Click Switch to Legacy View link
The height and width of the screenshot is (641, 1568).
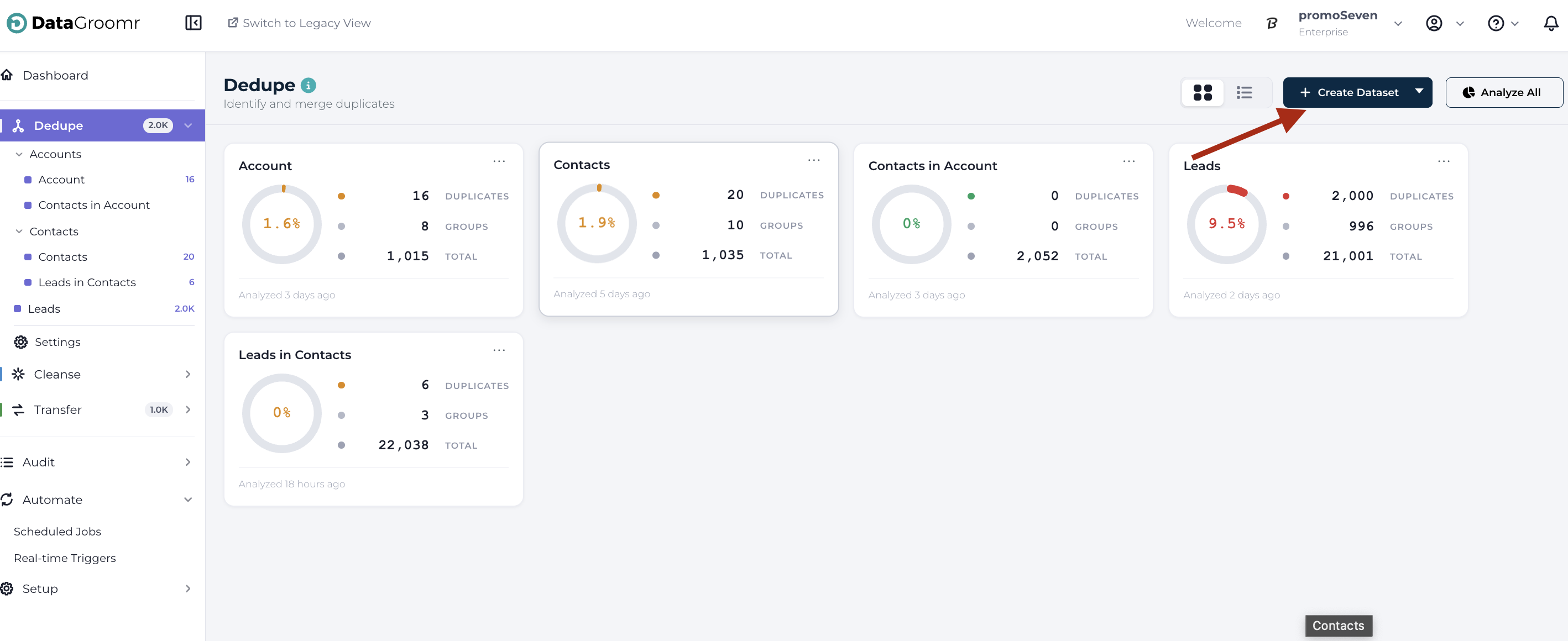(300, 23)
